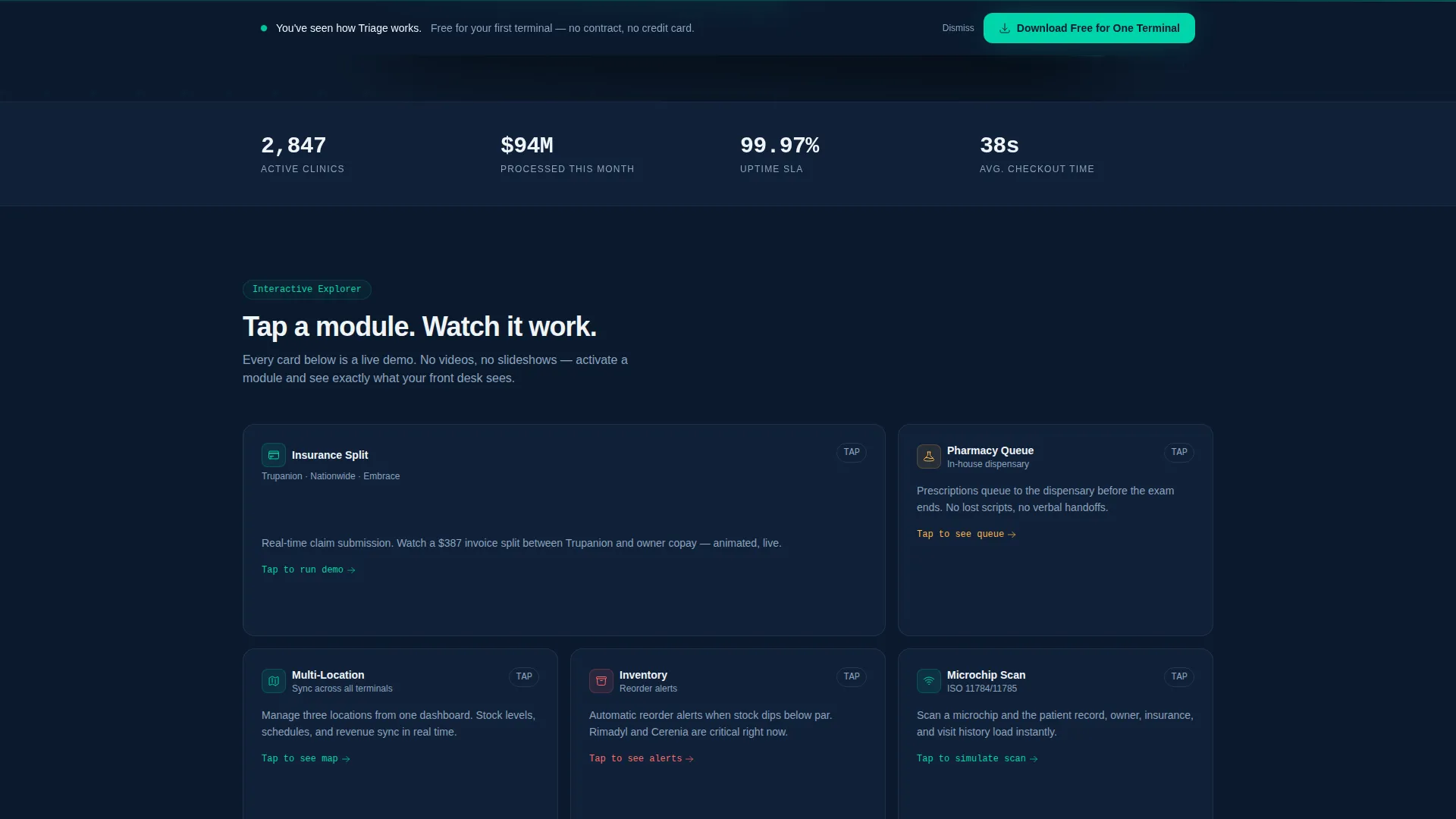
Task: Click the Pharmacy Queue flask icon
Action: pyautogui.click(x=929, y=457)
